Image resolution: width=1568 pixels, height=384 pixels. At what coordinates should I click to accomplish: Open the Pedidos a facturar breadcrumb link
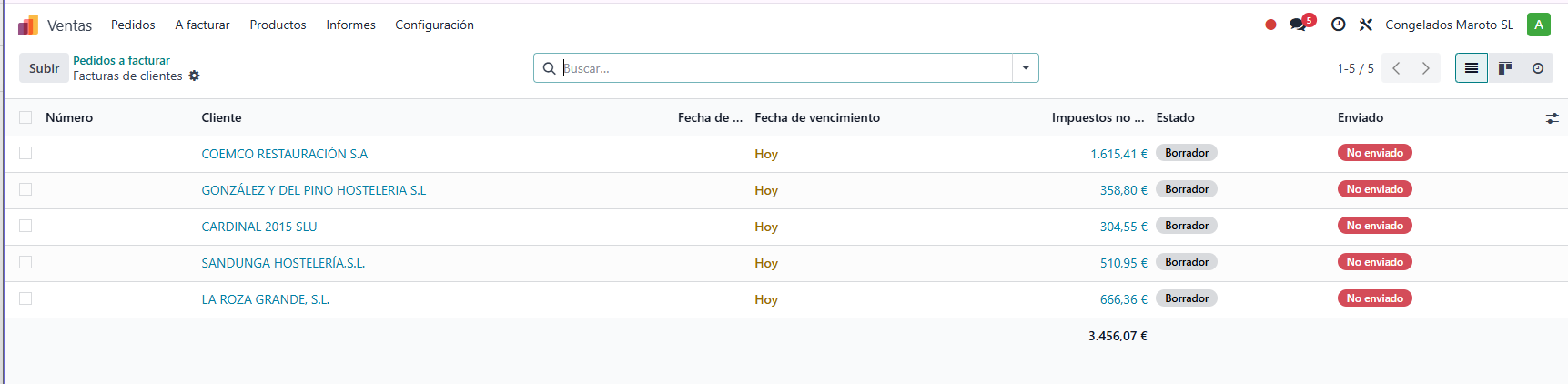(x=121, y=60)
